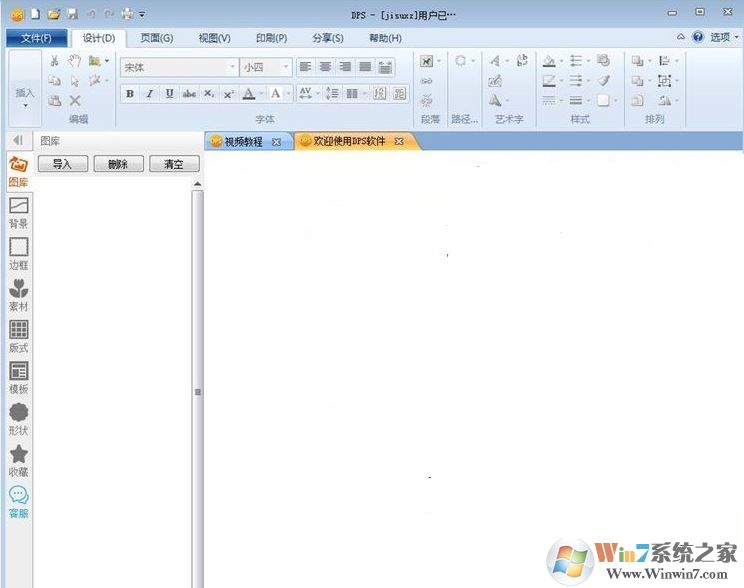This screenshot has height=588, width=744.
Task: Switch to the 视图(V) ribbon tab
Action: (214, 38)
